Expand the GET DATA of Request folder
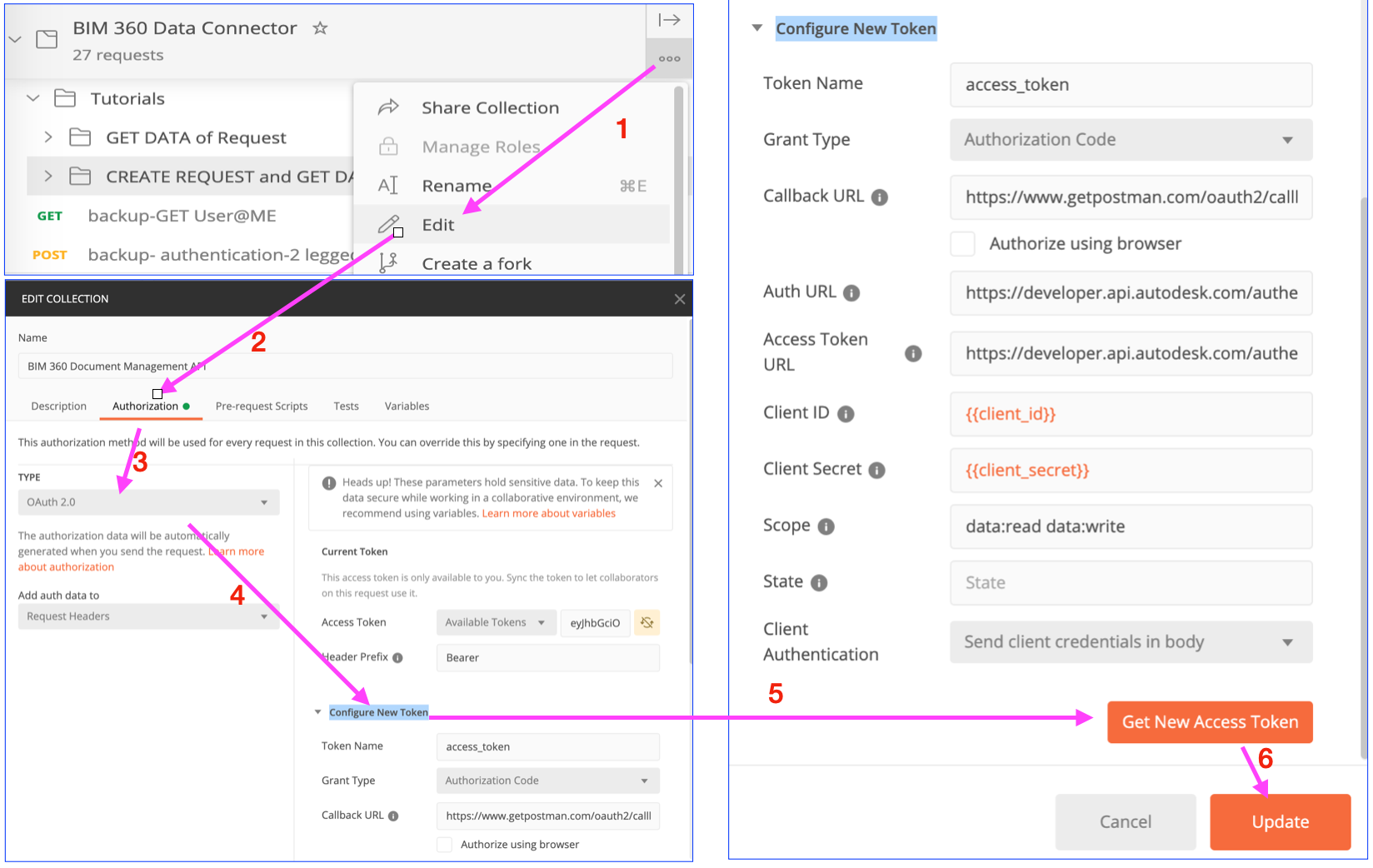Viewport: 1373px width, 868px height. [48, 137]
